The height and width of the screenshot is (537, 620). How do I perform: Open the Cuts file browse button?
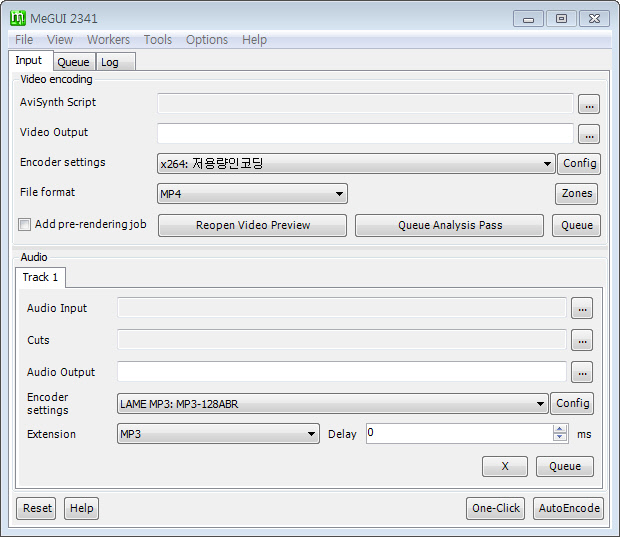(x=582, y=340)
